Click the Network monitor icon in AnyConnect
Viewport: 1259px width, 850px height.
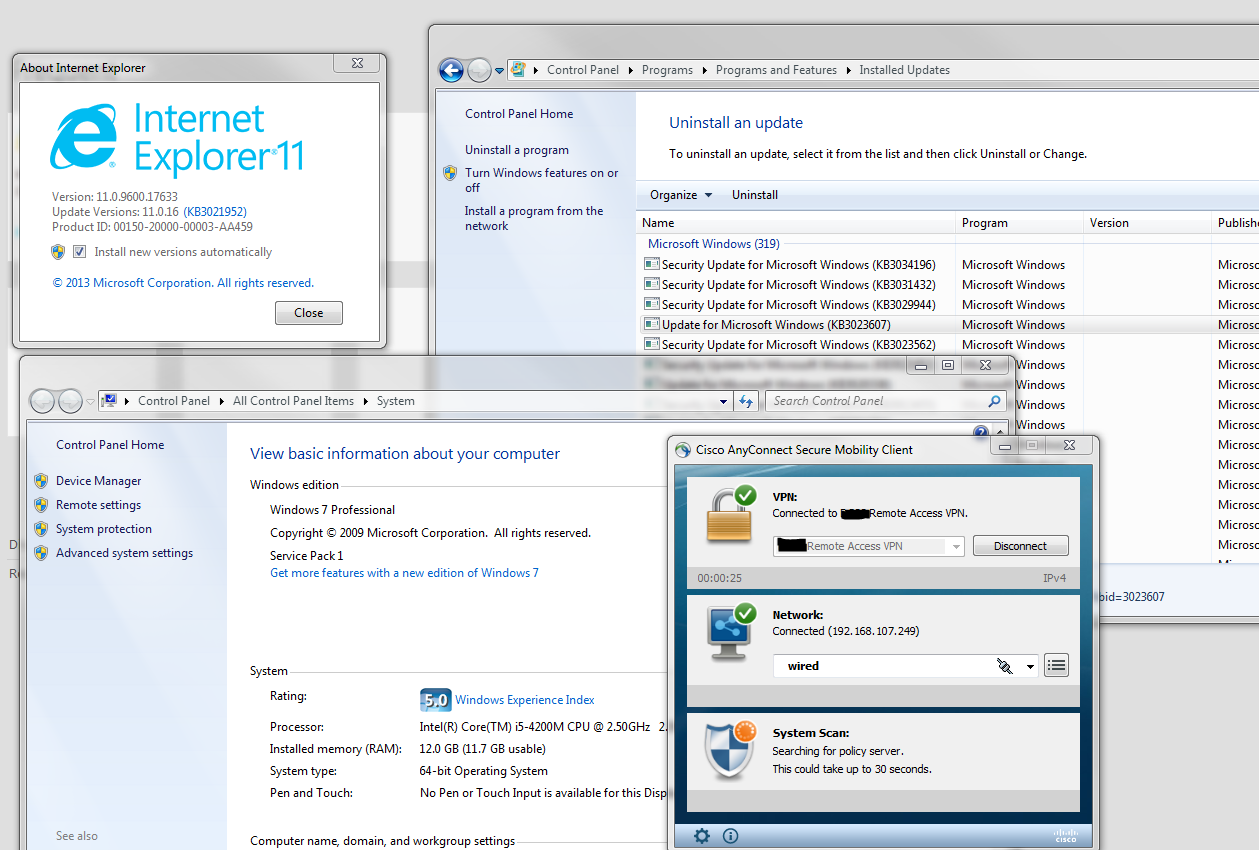point(731,632)
